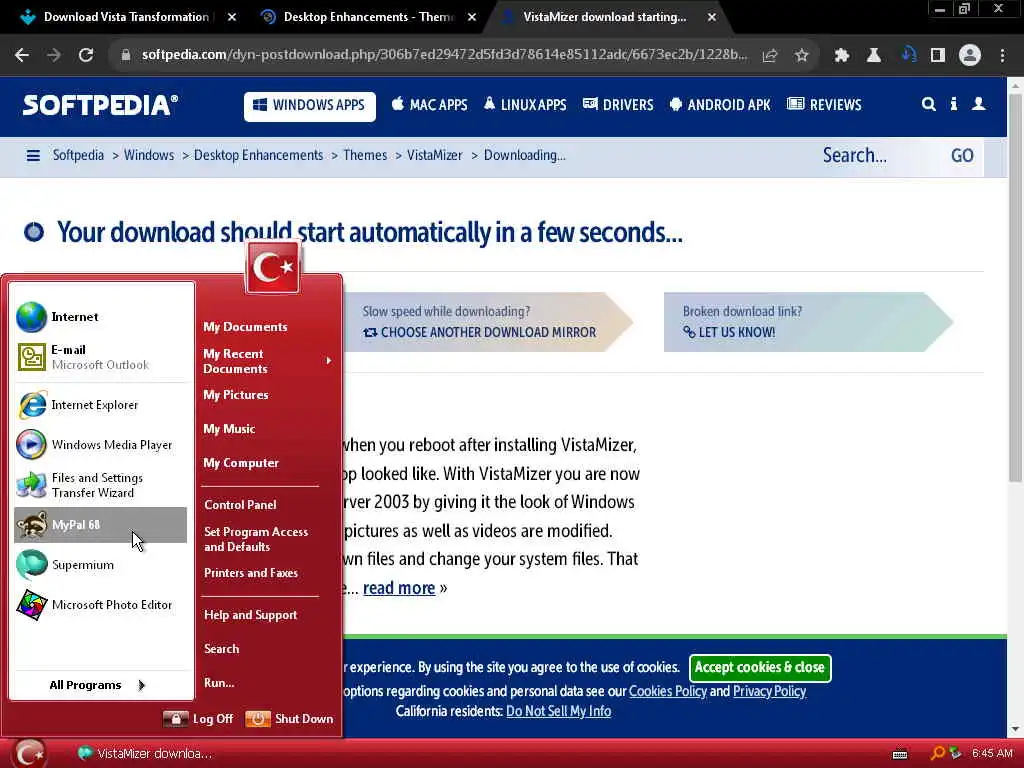Click Softpedia search magnifier icon
This screenshot has width=1024, height=768.
(x=928, y=104)
